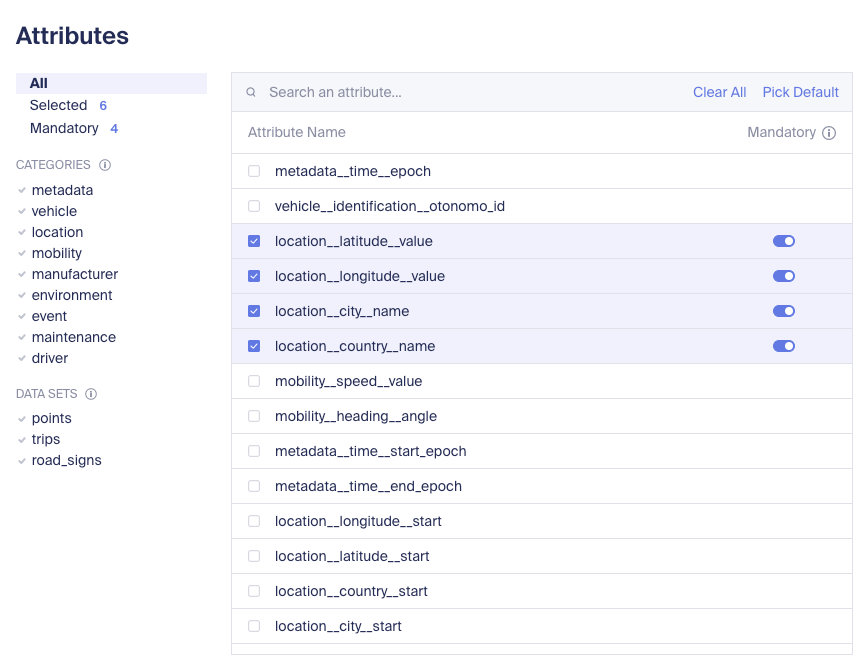Image resolution: width=868 pixels, height=669 pixels.
Task: Click the Pick Default link
Action: [800, 92]
